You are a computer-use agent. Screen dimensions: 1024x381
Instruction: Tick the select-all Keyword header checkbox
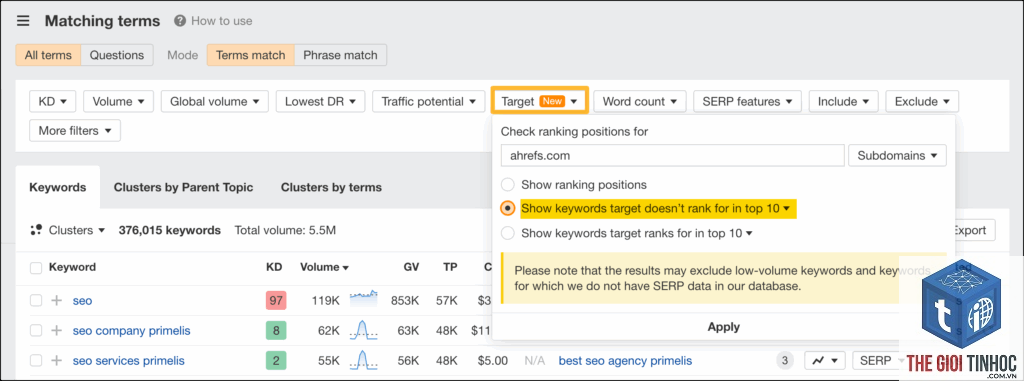(x=36, y=267)
